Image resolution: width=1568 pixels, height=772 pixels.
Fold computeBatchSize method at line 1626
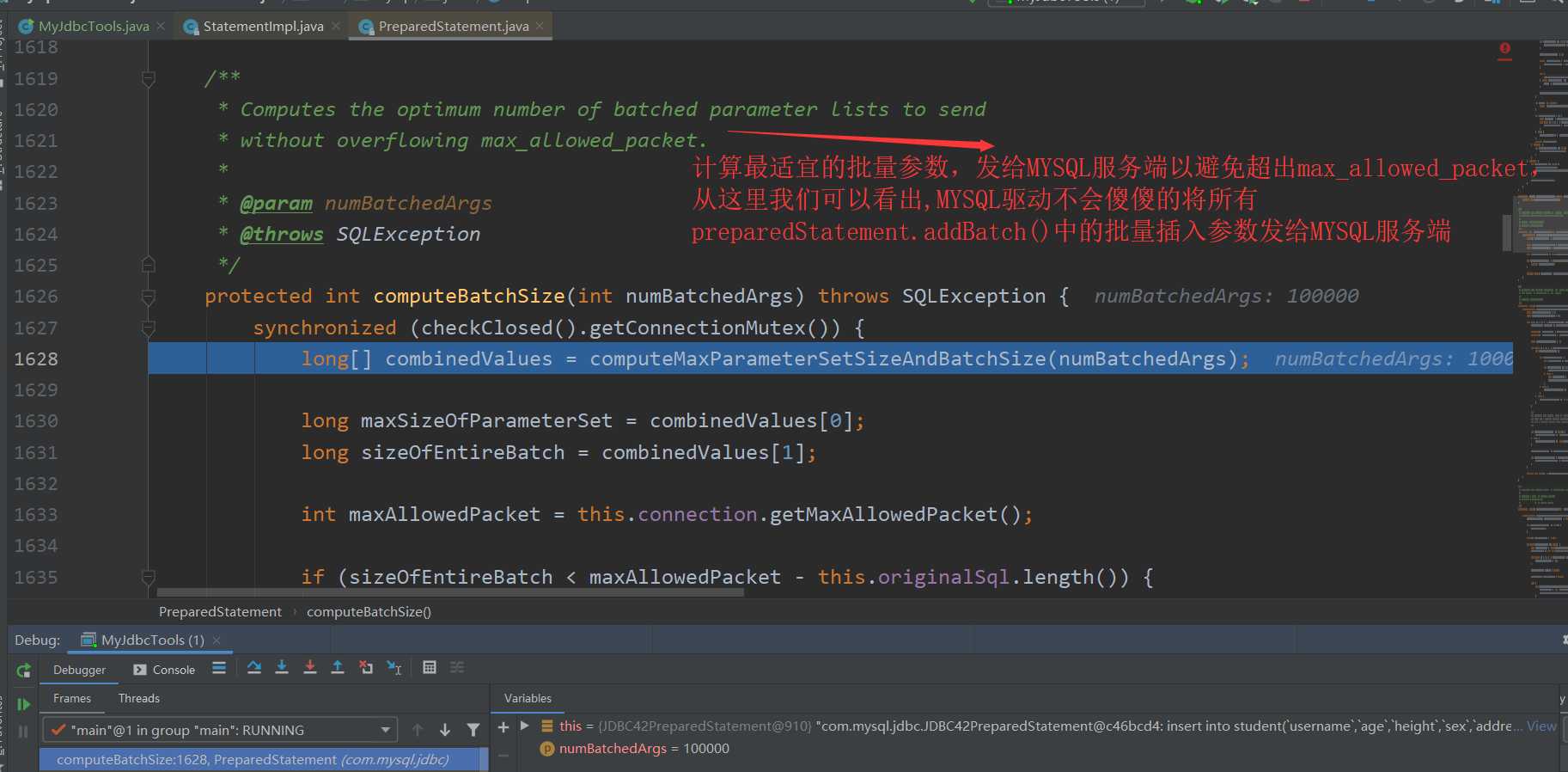(148, 297)
